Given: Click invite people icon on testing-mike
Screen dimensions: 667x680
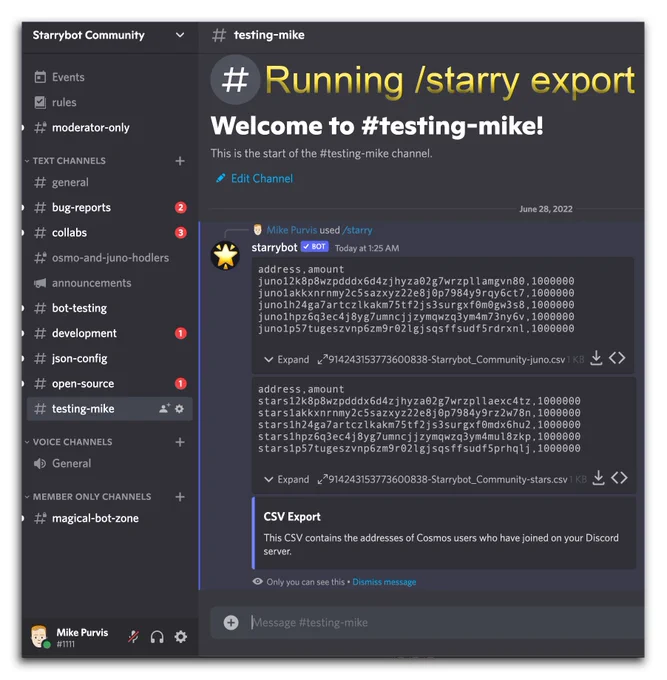Looking at the screenshot, I should (x=164, y=409).
